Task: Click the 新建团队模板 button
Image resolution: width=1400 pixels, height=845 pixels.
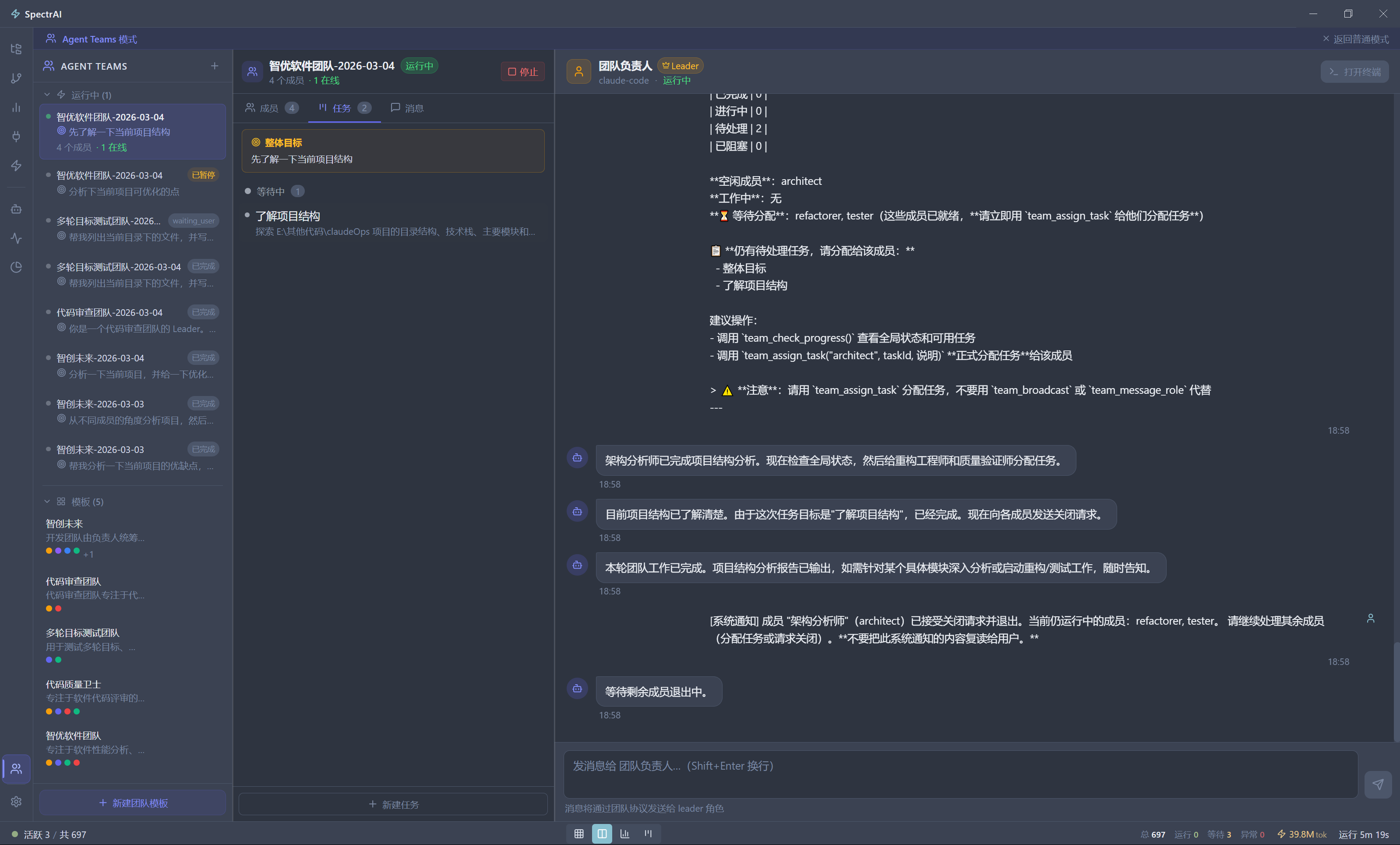Action: pyautogui.click(x=132, y=803)
